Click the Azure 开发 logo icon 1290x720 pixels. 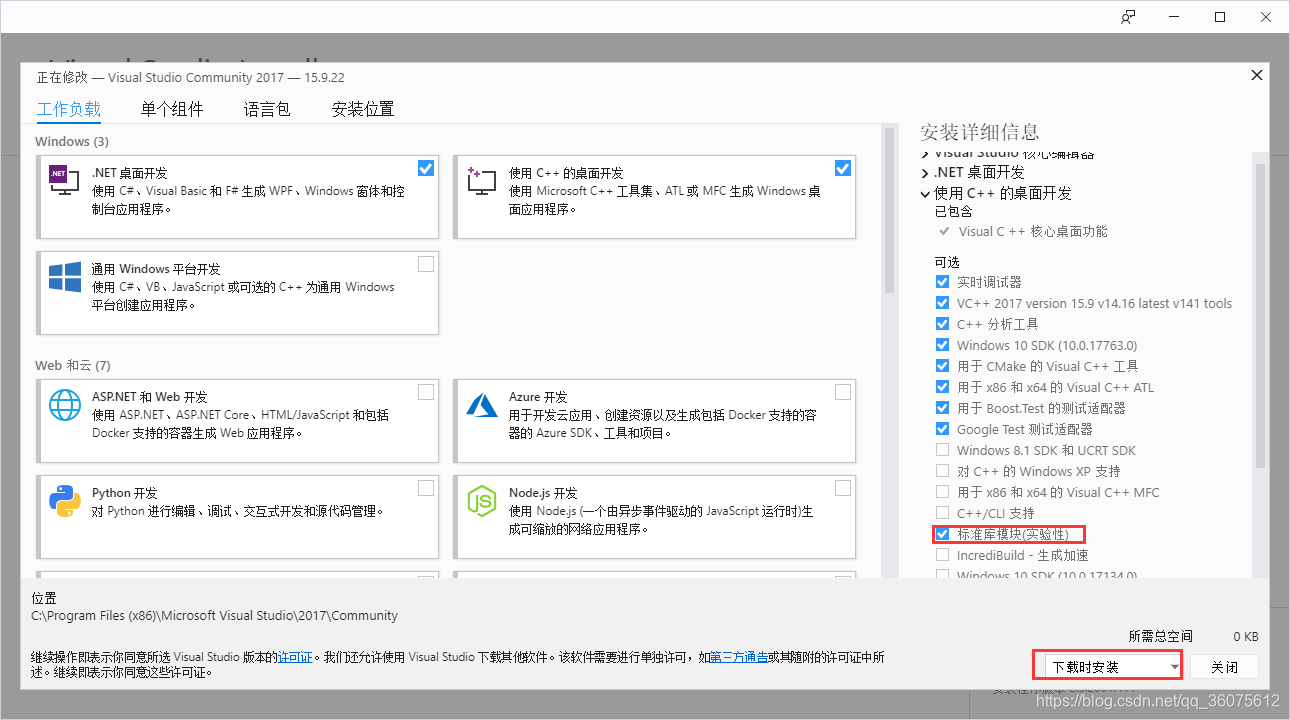click(x=481, y=404)
